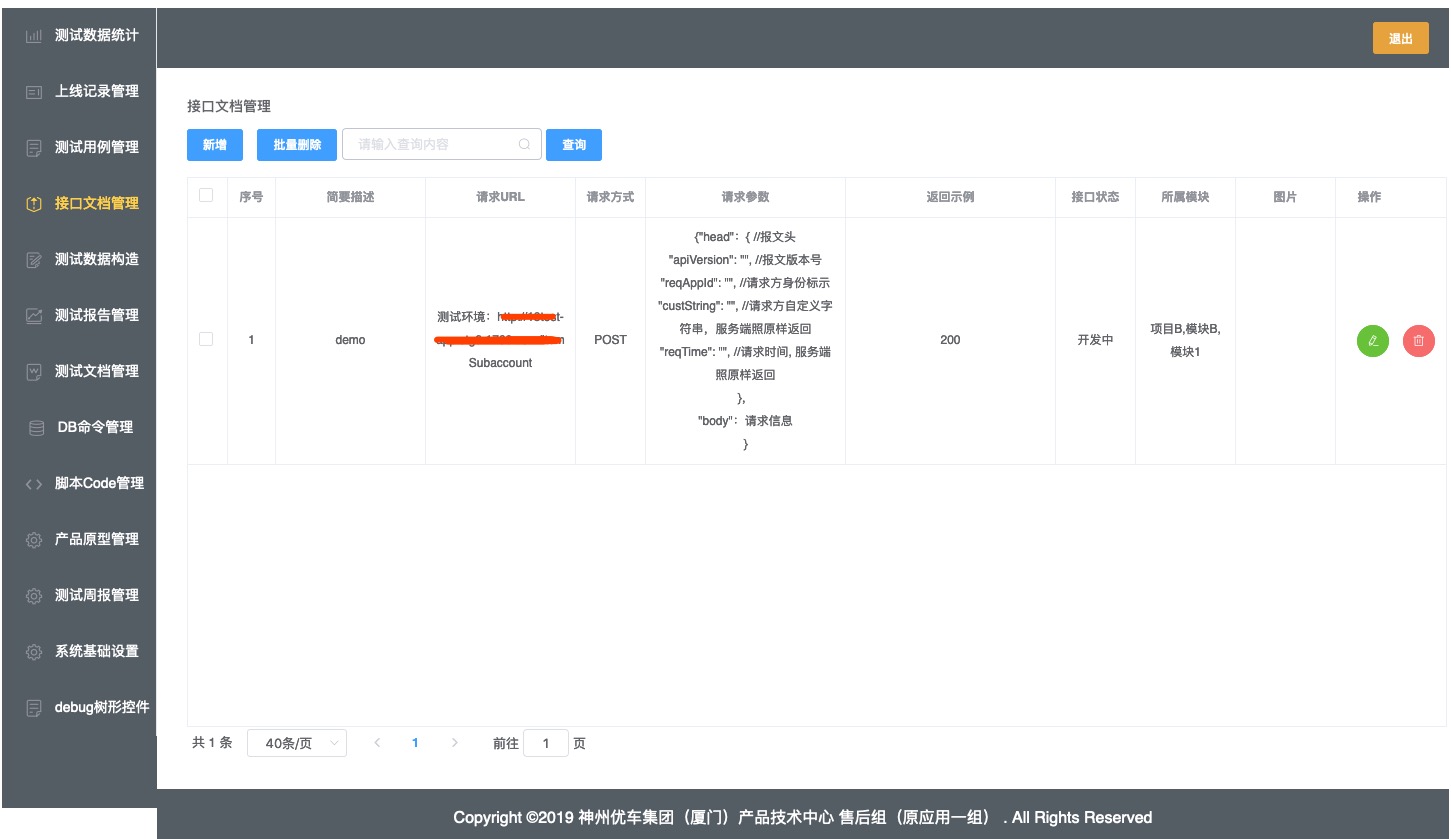Click red delete button for demo row

[x=1419, y=341]
